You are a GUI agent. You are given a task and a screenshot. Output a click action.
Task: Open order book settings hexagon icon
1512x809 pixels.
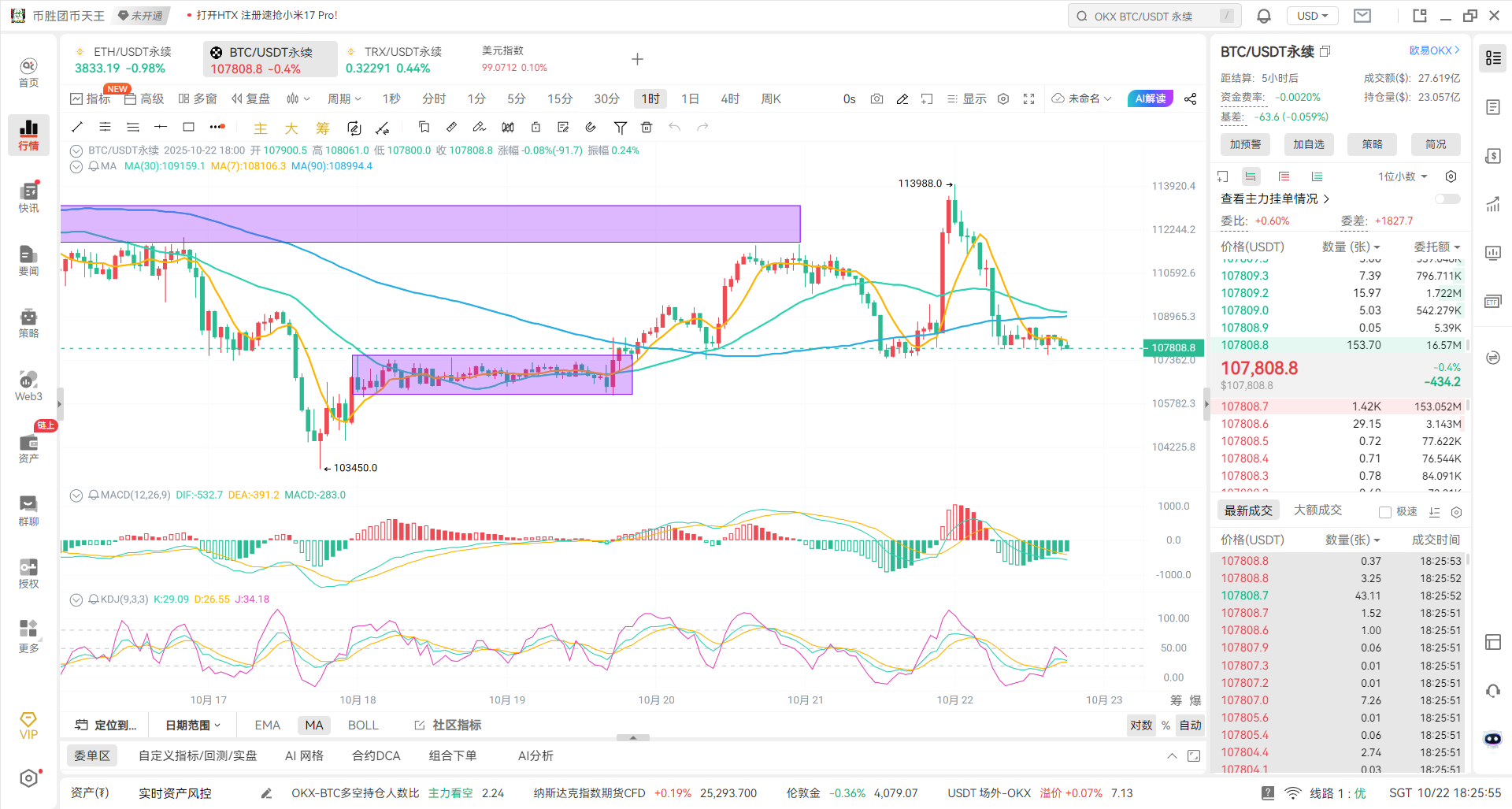click(1451, 176)
